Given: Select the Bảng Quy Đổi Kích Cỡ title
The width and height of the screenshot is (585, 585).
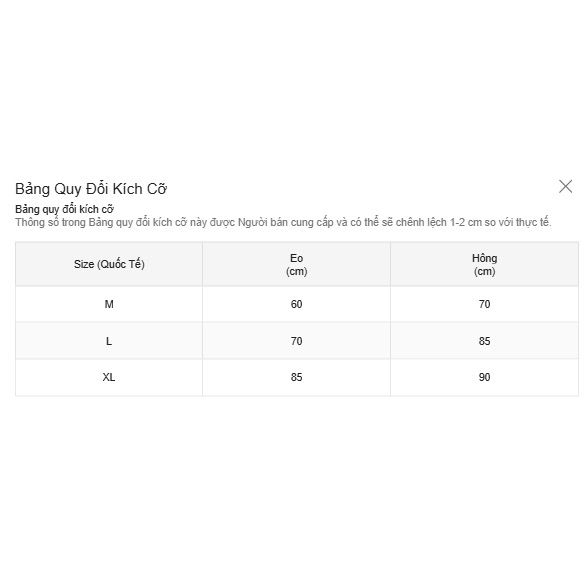Looking at the screenshot, I should (x=91, y=189).
